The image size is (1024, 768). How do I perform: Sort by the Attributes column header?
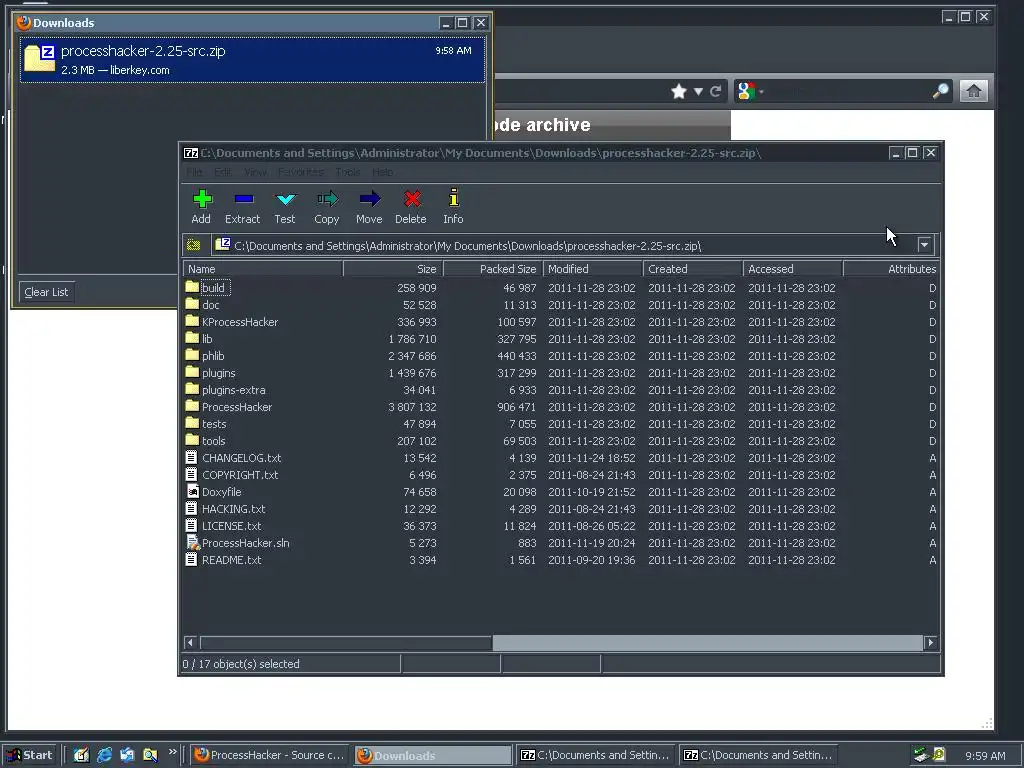point(891,268)
